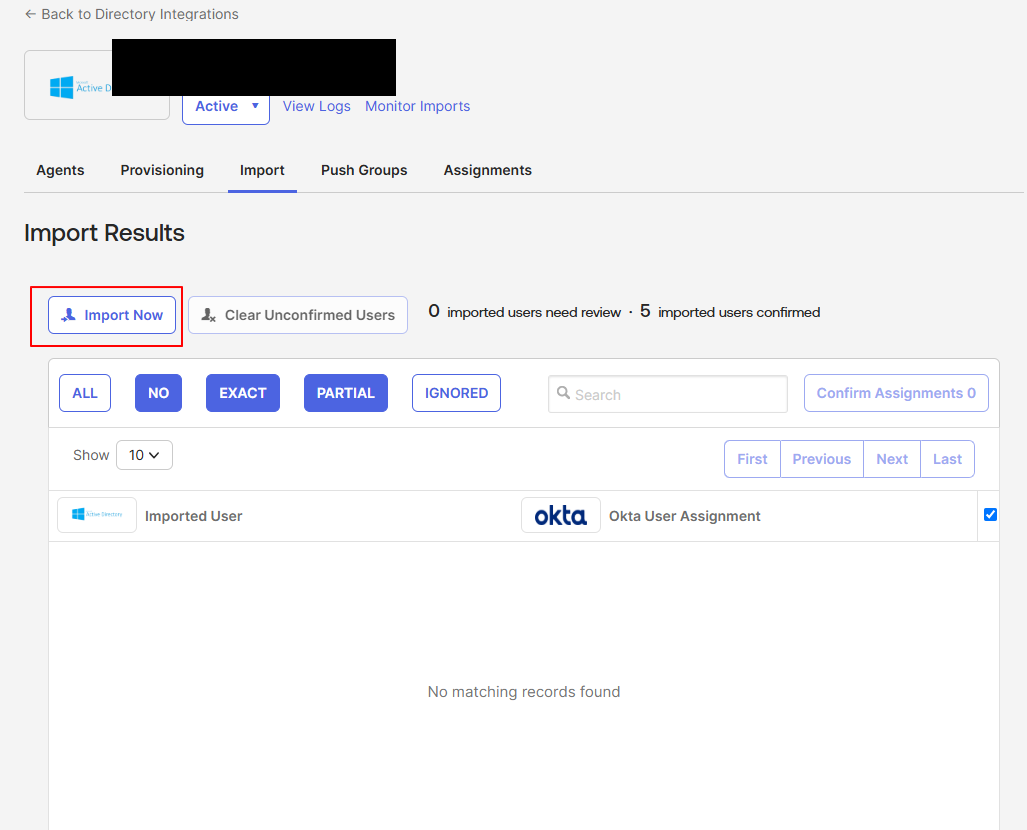Click the Active Directory Windows logo tile
Screen dimensions: 1027x830
97,85
